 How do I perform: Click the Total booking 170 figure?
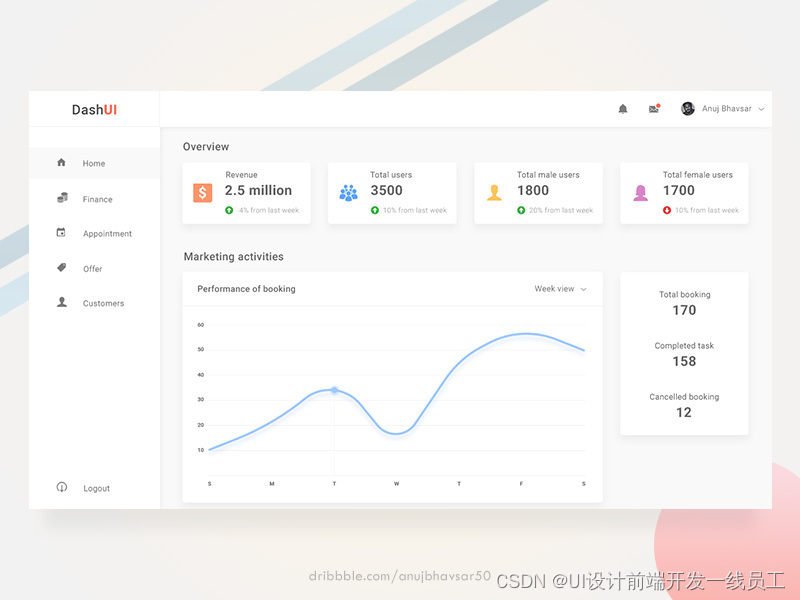684,310
